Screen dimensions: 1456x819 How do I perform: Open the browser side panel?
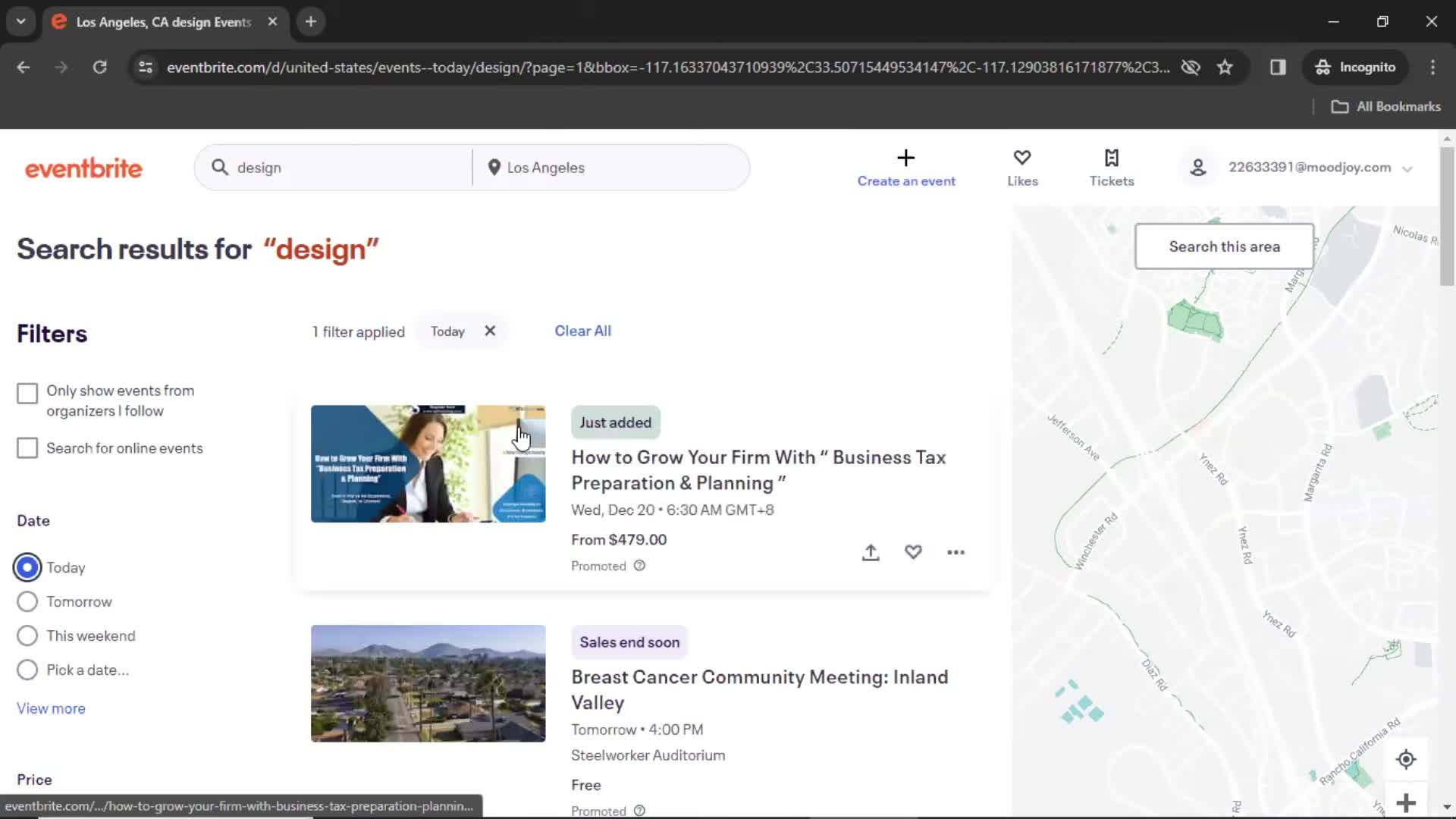coord(1278,67)
